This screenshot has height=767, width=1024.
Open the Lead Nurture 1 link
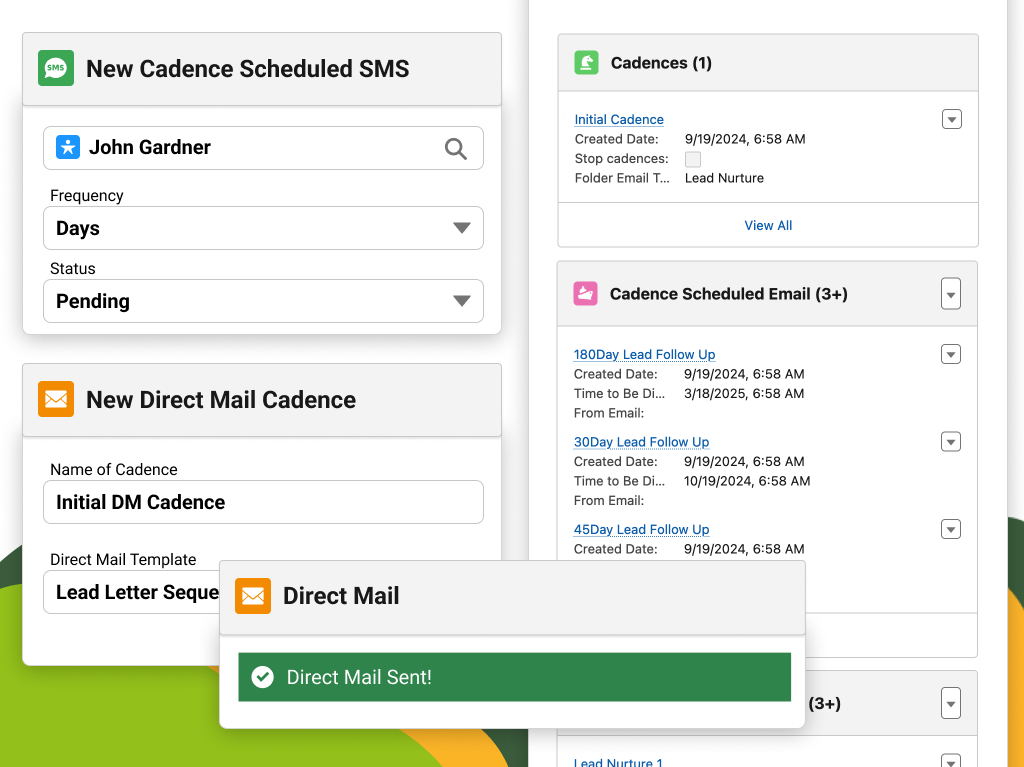[617, 762]
